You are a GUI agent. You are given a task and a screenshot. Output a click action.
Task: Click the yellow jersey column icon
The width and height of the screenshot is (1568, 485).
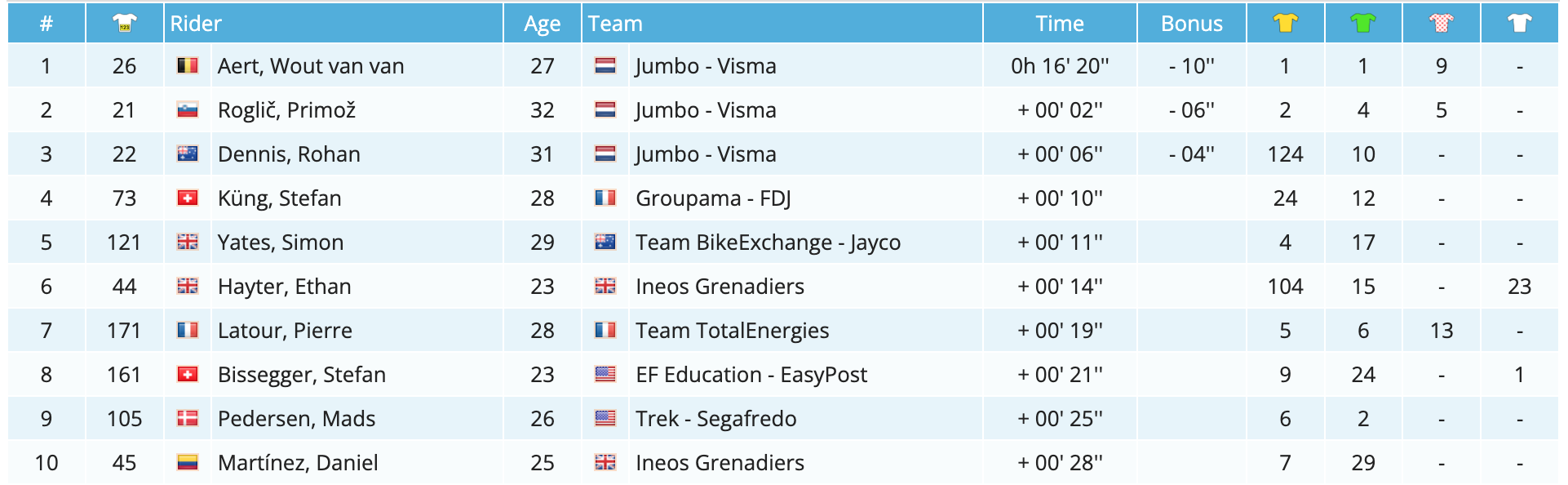pyautogui.click(x=1285, y=24)
